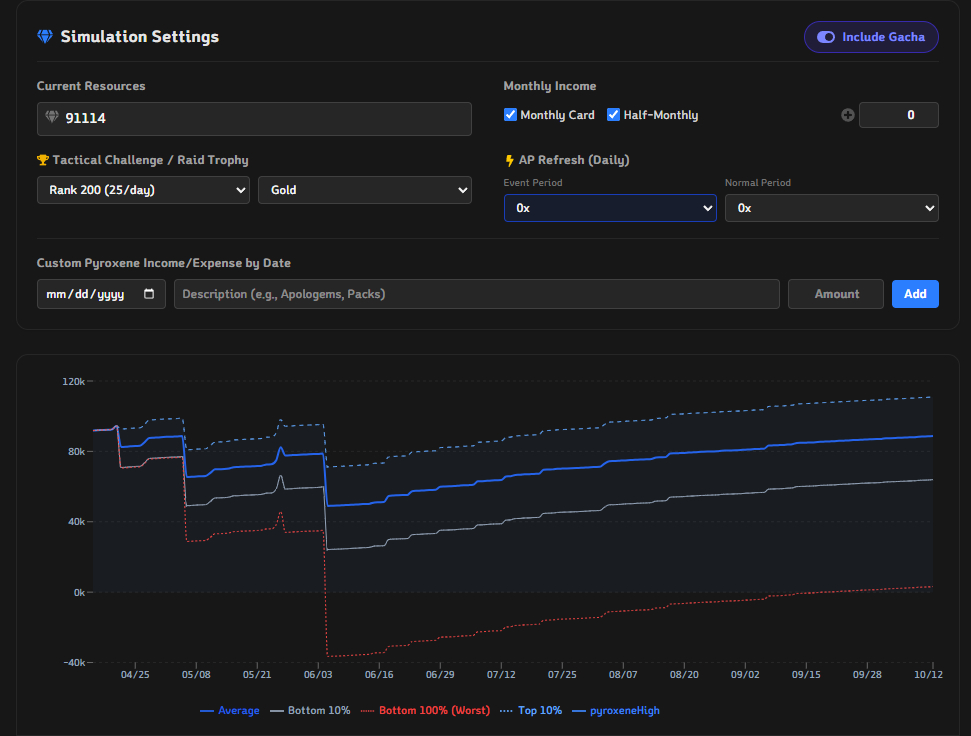Click the 08/07 date label on chart axis
This screenshot has width=971, height=736.
[623, 675]
